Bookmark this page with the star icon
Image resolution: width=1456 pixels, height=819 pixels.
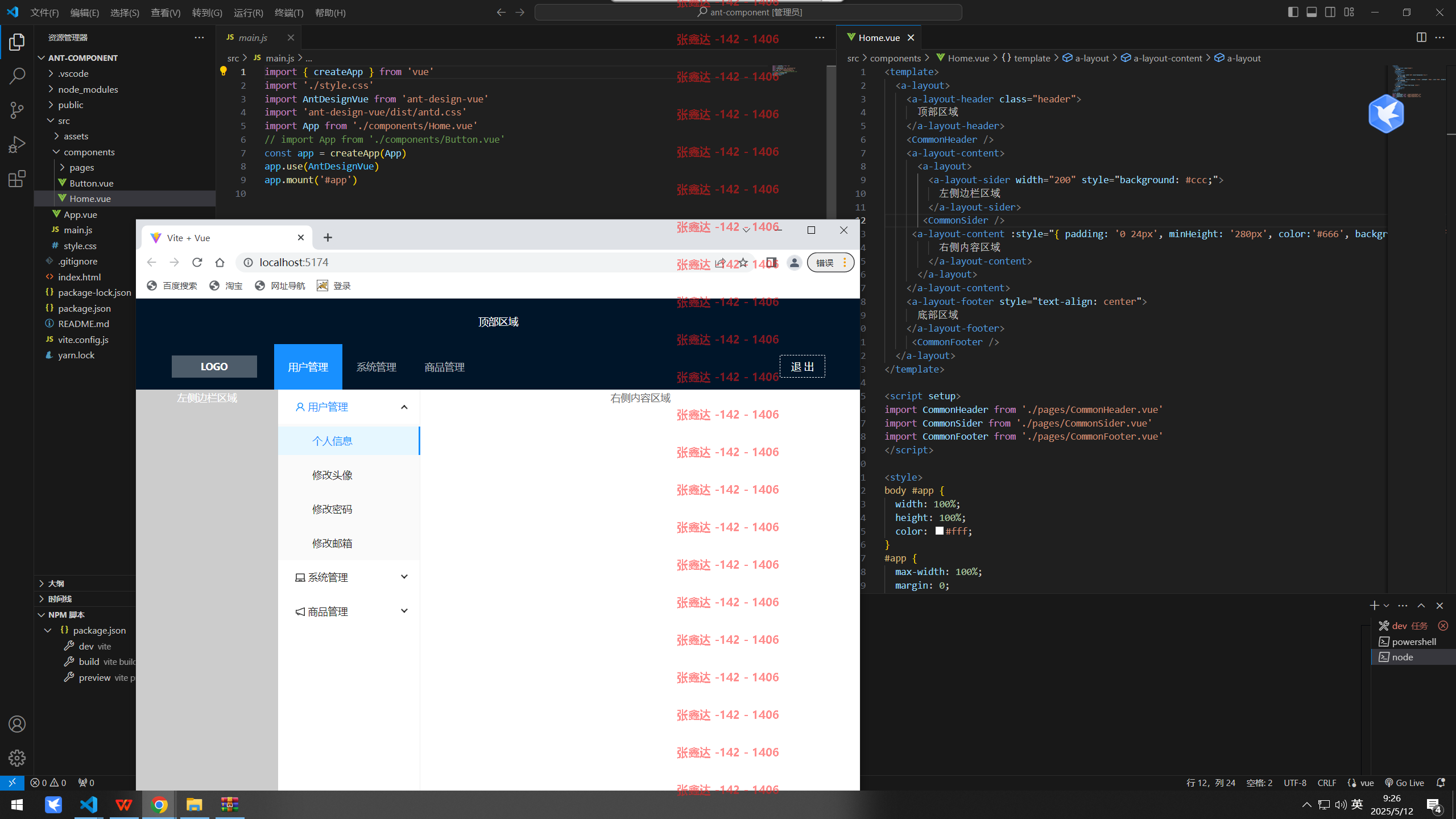coord(743,262)
